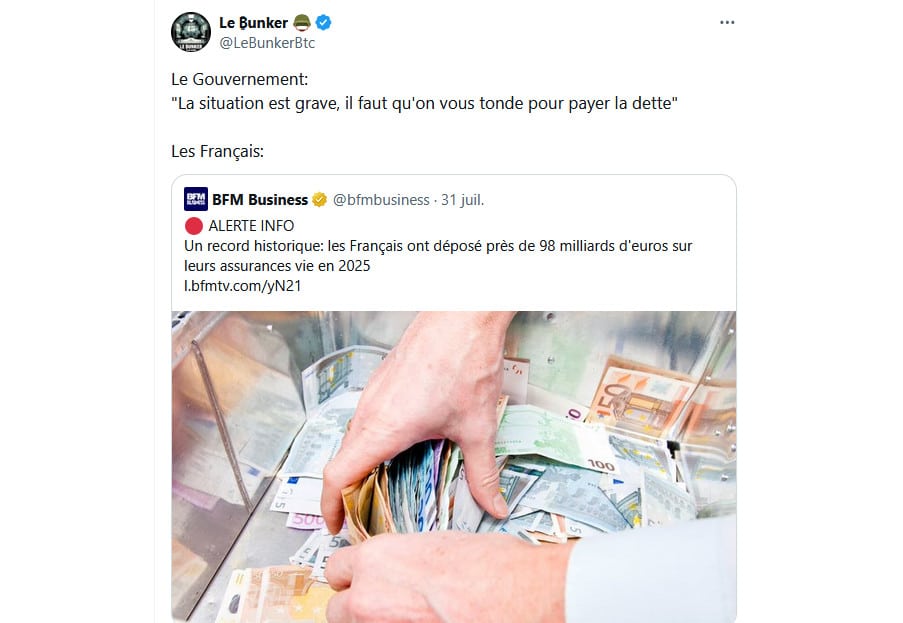Image resolution: width=903 pixels, height=623 pixels.
Task: Click the Le Bunker display name
Action: coord(253,22)
